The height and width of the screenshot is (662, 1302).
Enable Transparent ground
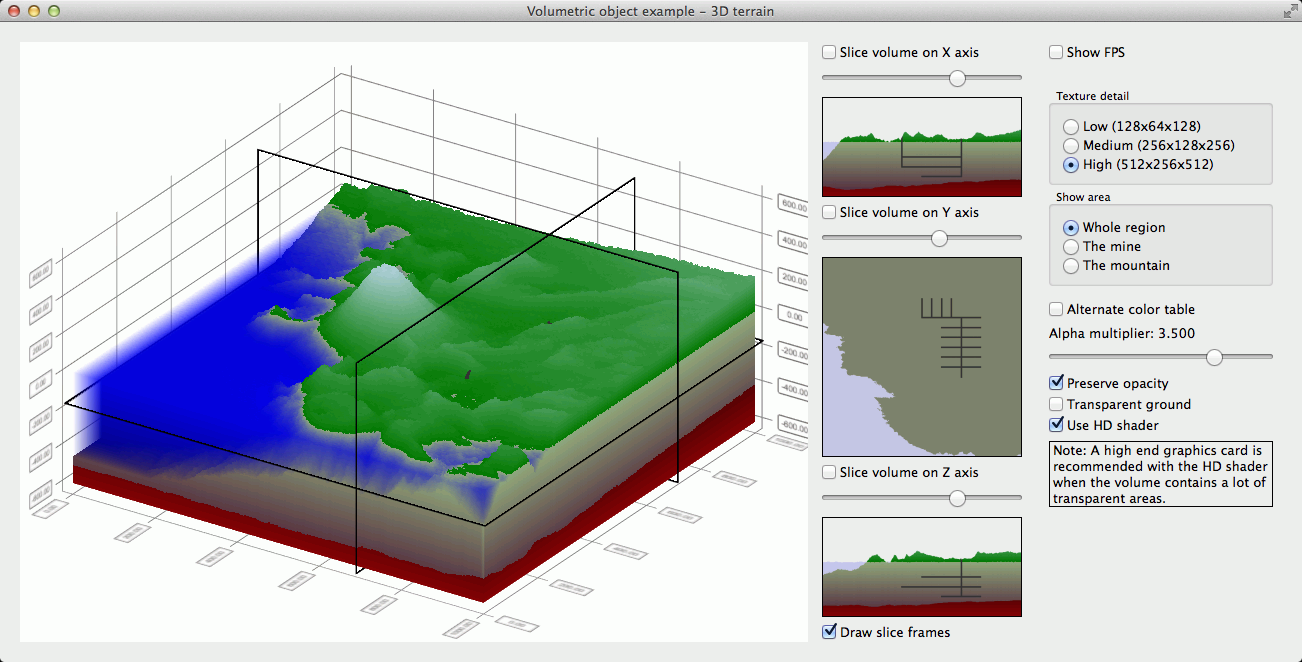[x=1056, y=403]
